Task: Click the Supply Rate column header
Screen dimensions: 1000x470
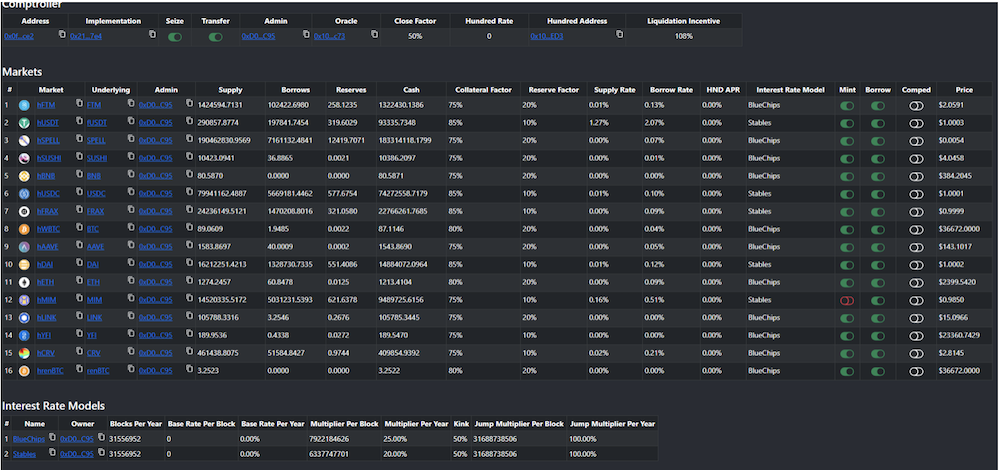Action: pos(615,90)
